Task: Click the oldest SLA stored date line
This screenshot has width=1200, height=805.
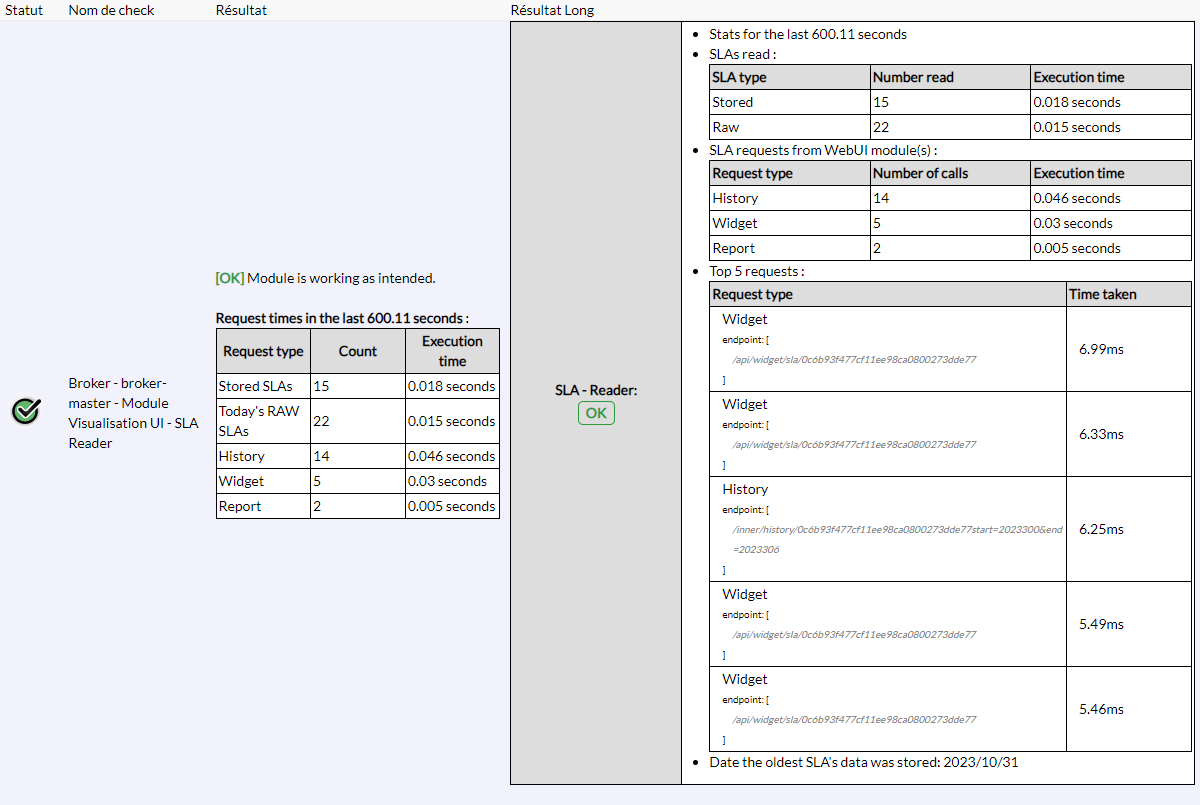Action: click(x=863, y=762)
